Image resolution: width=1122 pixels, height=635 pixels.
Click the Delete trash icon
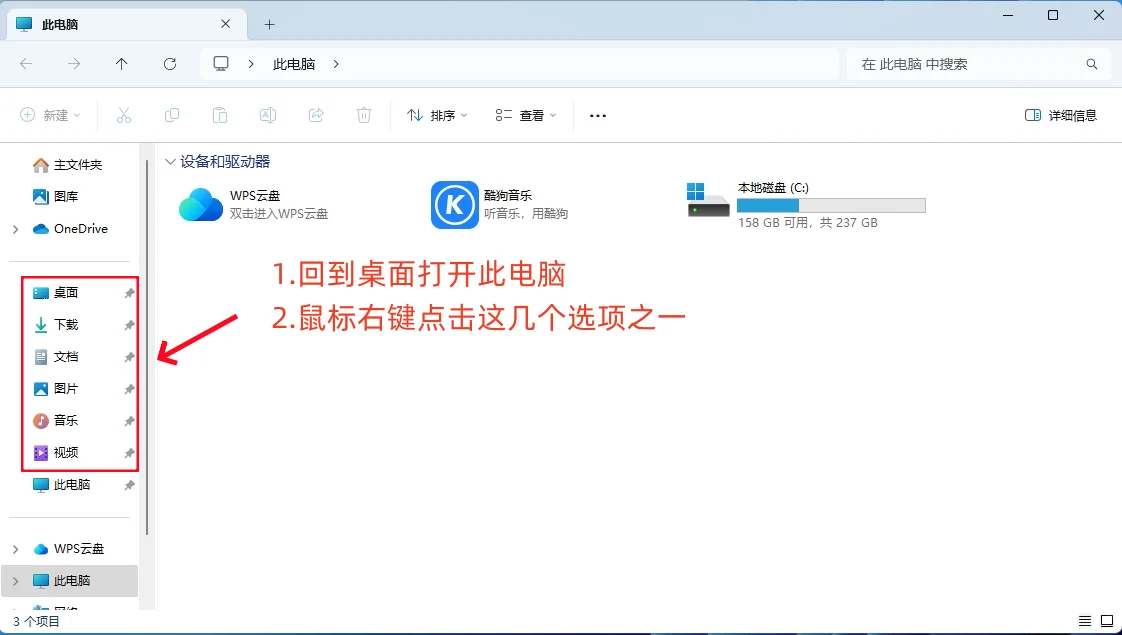364,115
